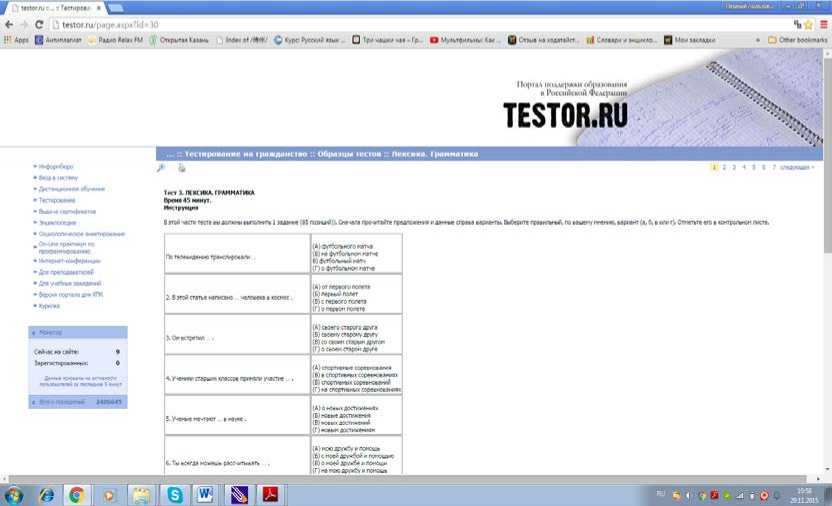Open the Apps shortcut in bookmarks bar
This screenshot has width=832, height=506.
pos(16,40)
